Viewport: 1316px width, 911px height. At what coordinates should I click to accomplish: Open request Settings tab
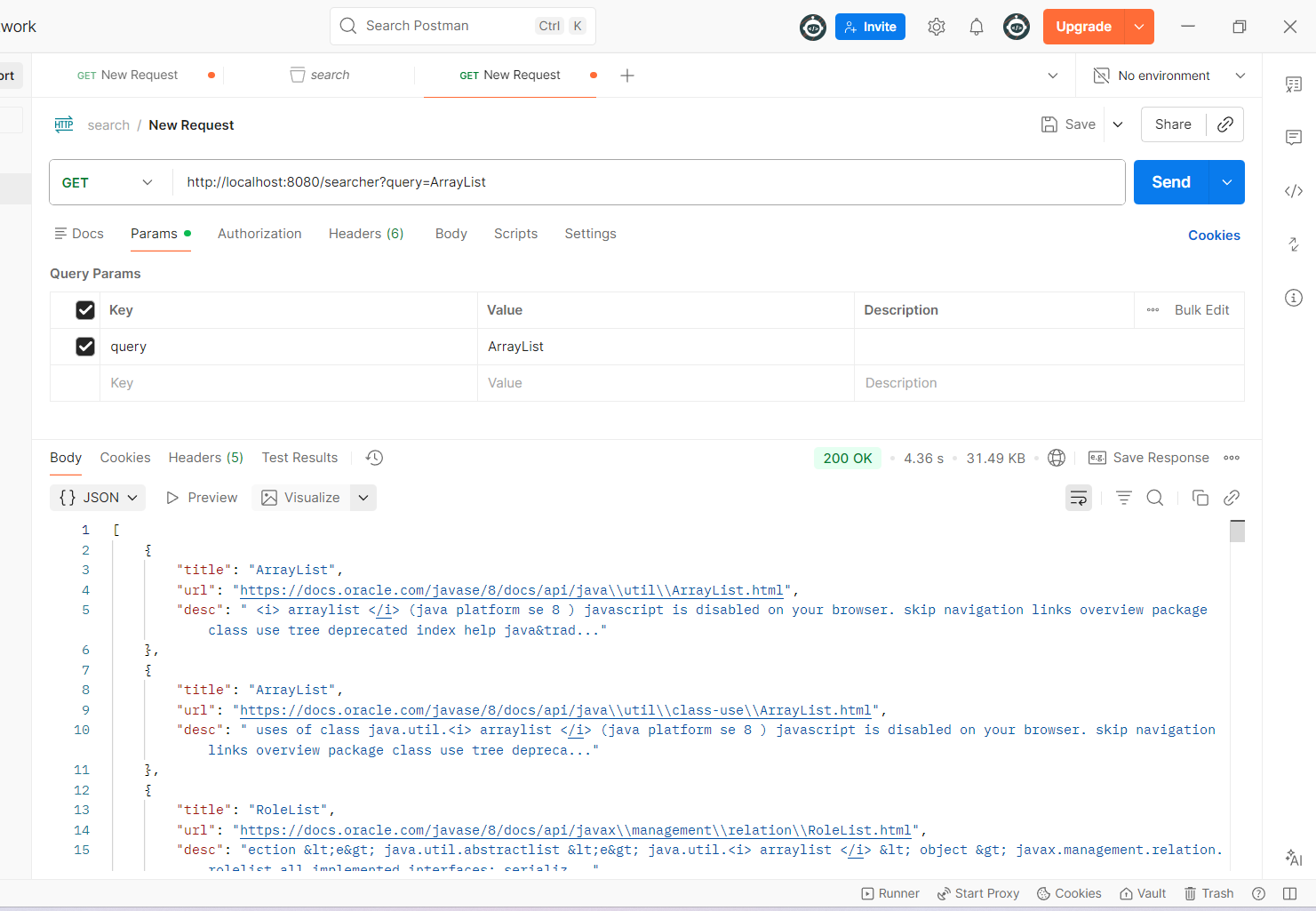pyautogui.click(x=590, y=234)
